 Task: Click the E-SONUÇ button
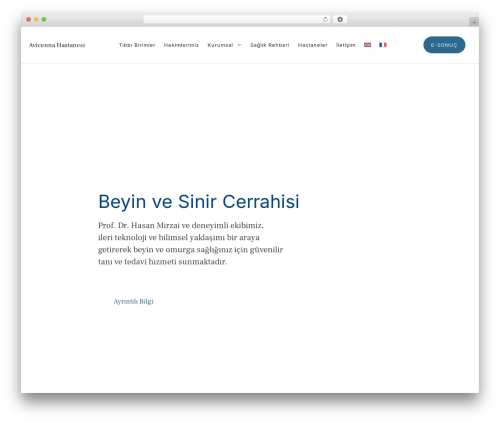(x=444, y=45)
